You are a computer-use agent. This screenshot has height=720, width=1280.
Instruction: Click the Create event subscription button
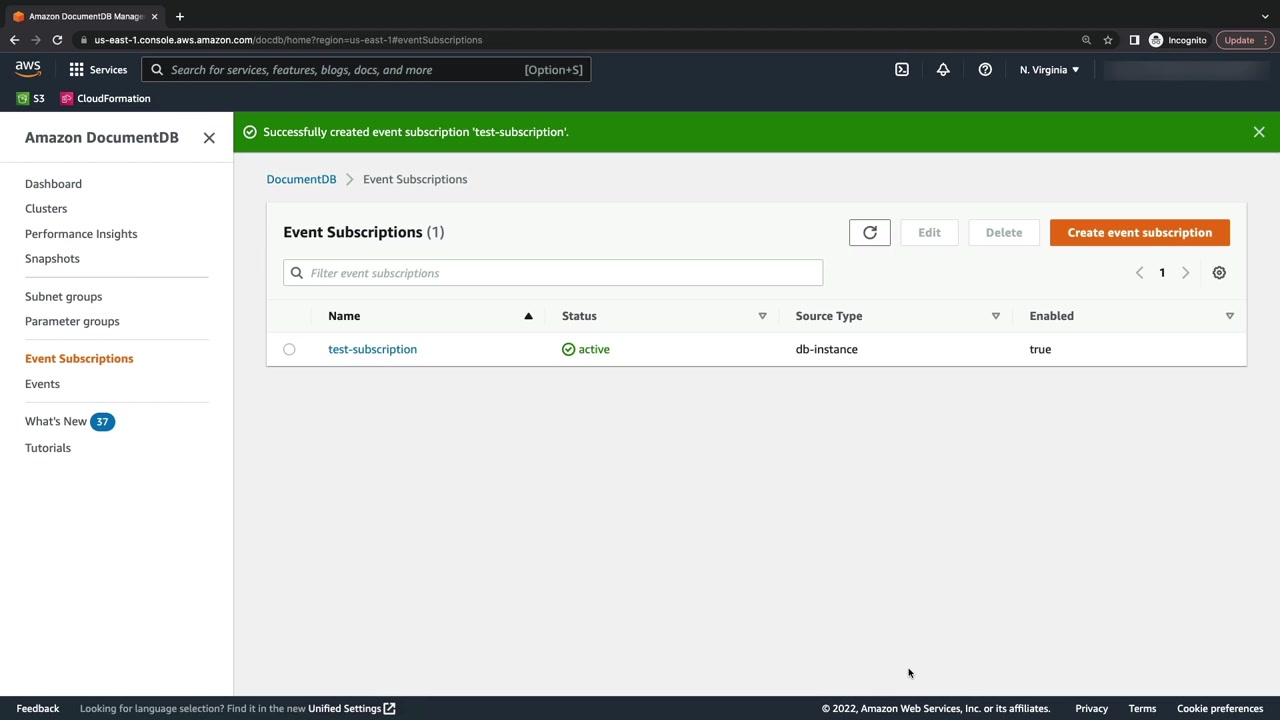tap(1140, 233)
